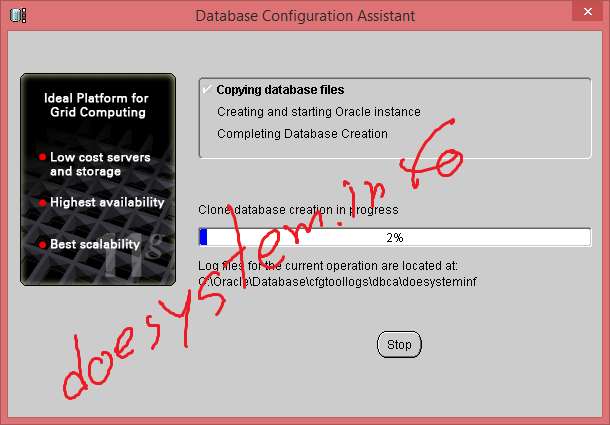Screen dimensions: 610x425
Task: Click the Highest availability bullet
Action: (102, 202)
